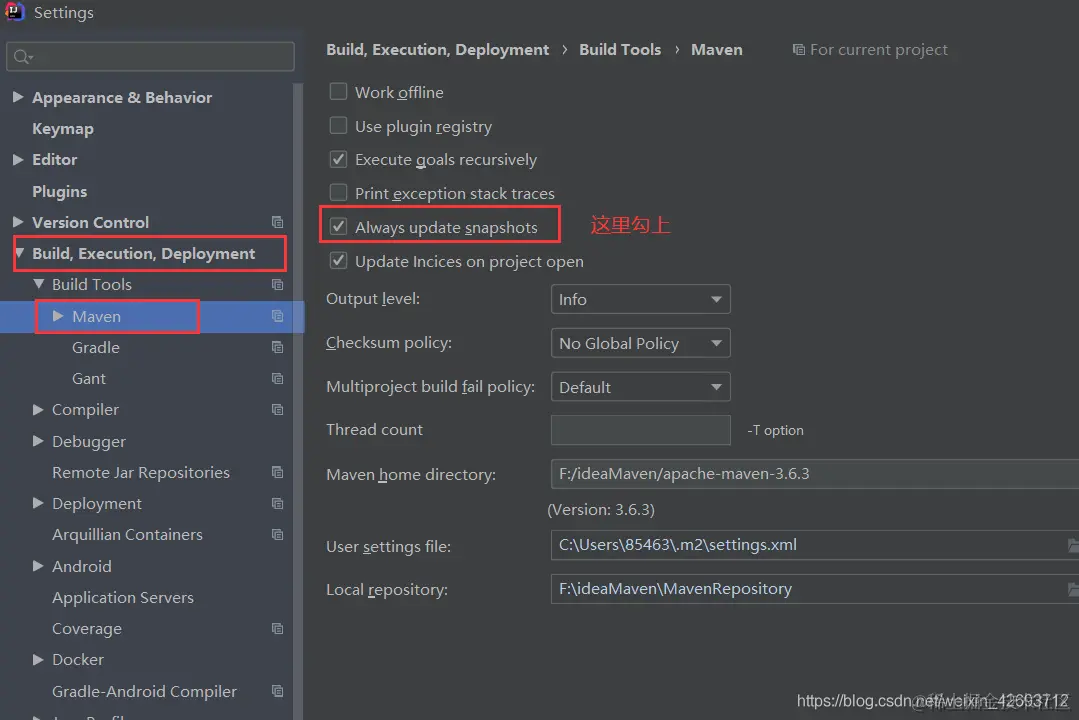Open Gradle-Android Compiler settings
The image size is (1079, 720).
coord(145,691)
